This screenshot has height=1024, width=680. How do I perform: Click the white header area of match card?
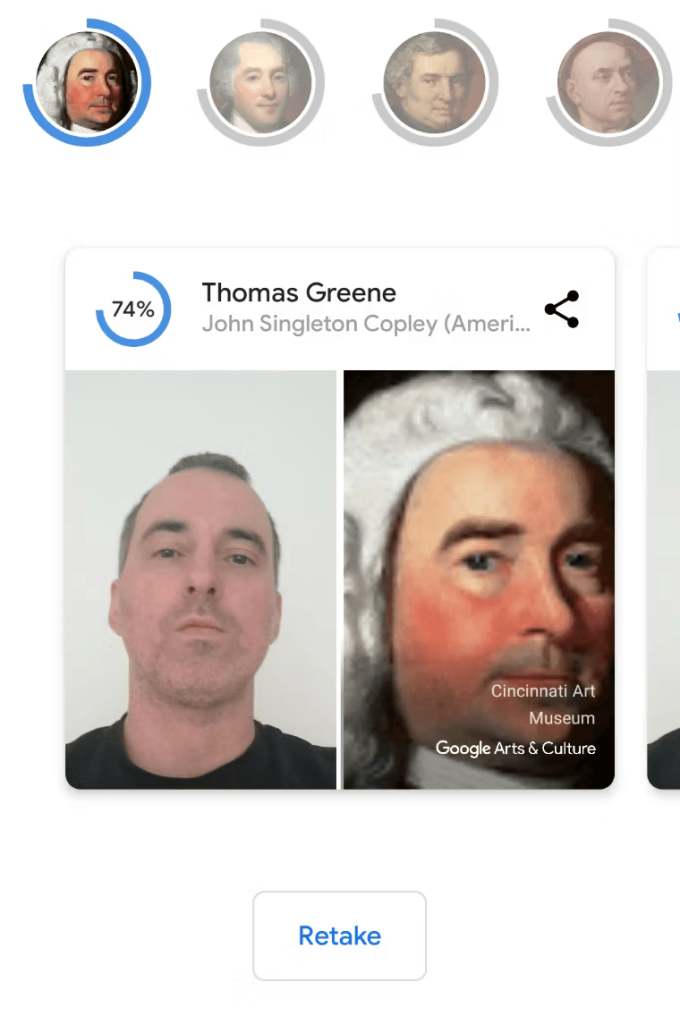(340, 309)
